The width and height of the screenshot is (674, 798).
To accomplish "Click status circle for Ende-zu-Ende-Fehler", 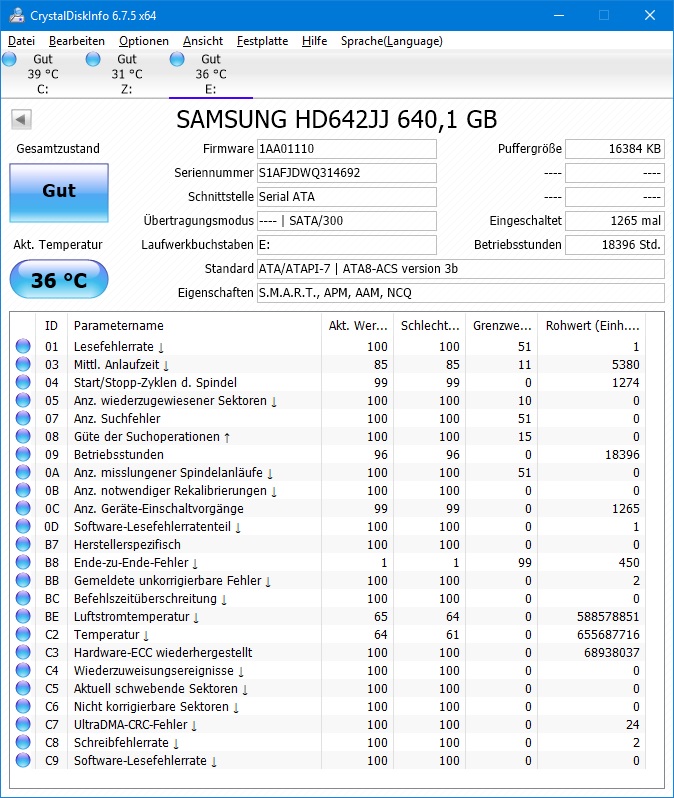I will click(x=23, y=562).
